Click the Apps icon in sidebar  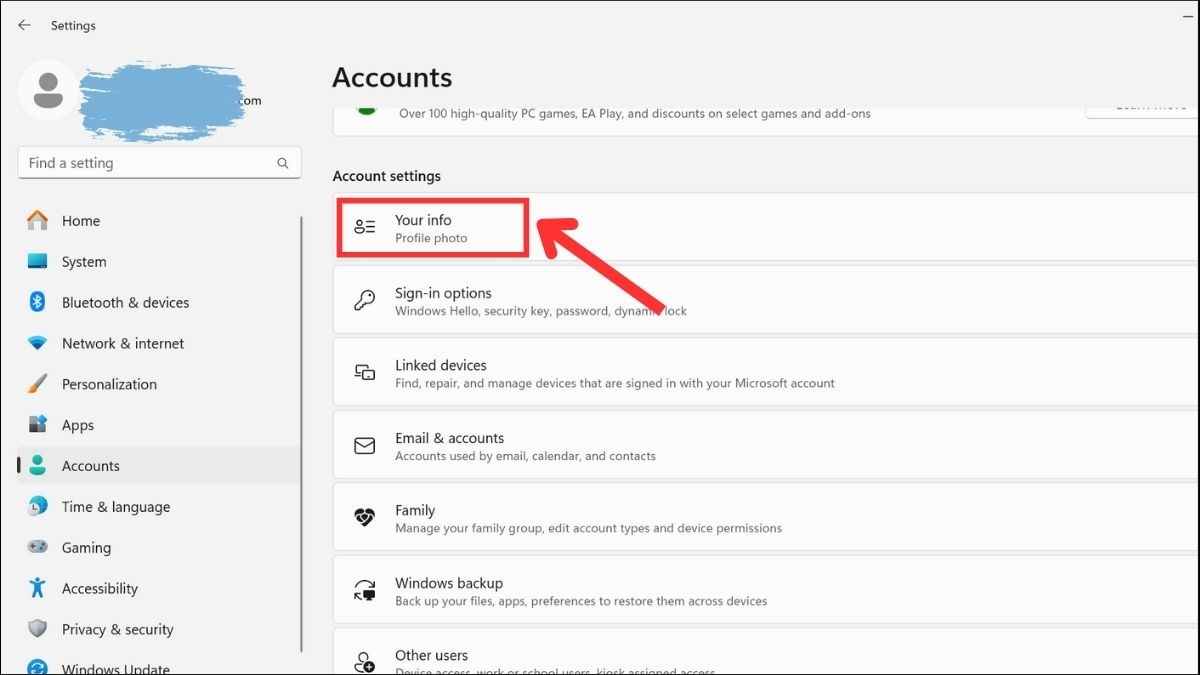pos(37,425)
